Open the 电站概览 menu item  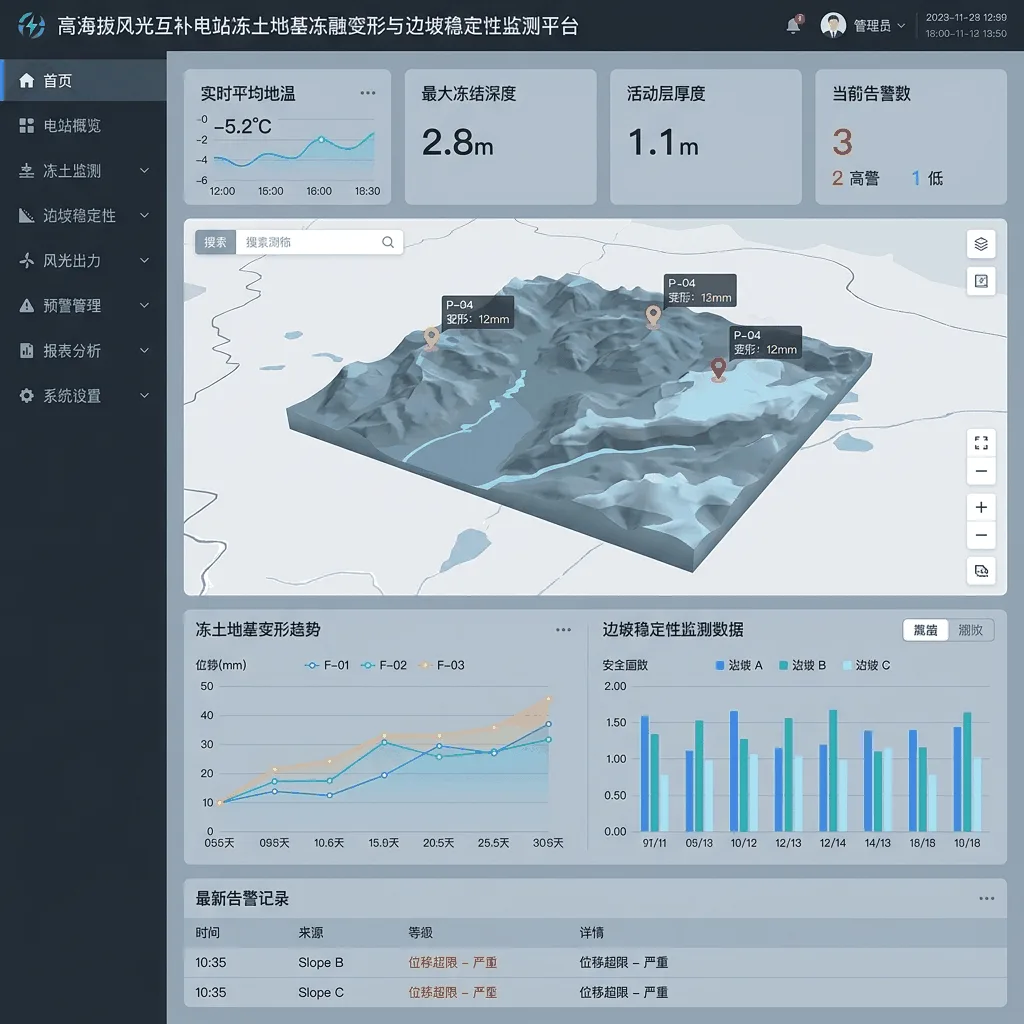[x=84, y=125]
